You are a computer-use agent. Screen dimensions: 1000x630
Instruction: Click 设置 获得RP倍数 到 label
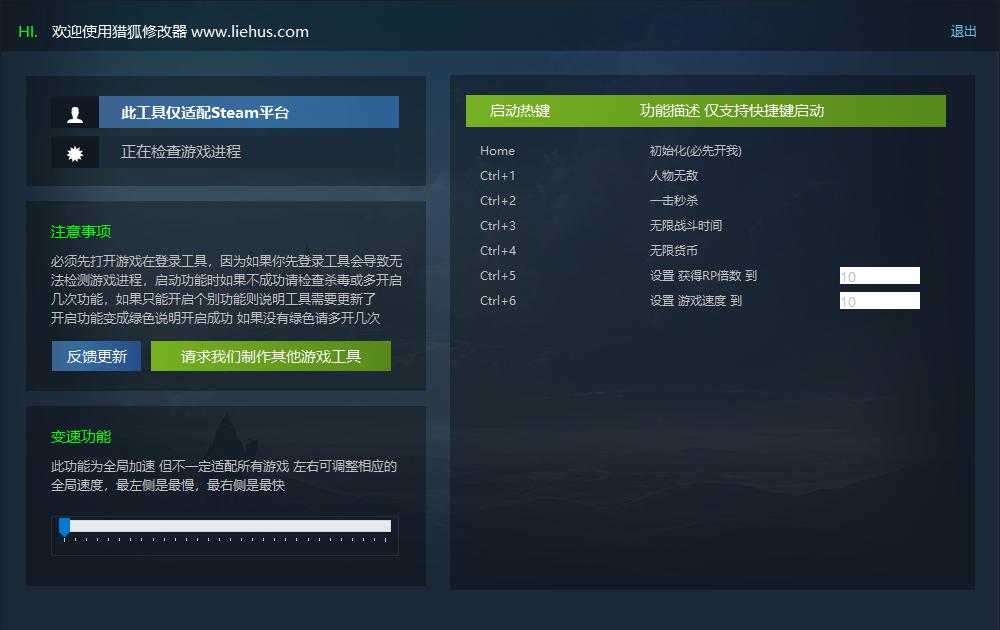point(703,275)
